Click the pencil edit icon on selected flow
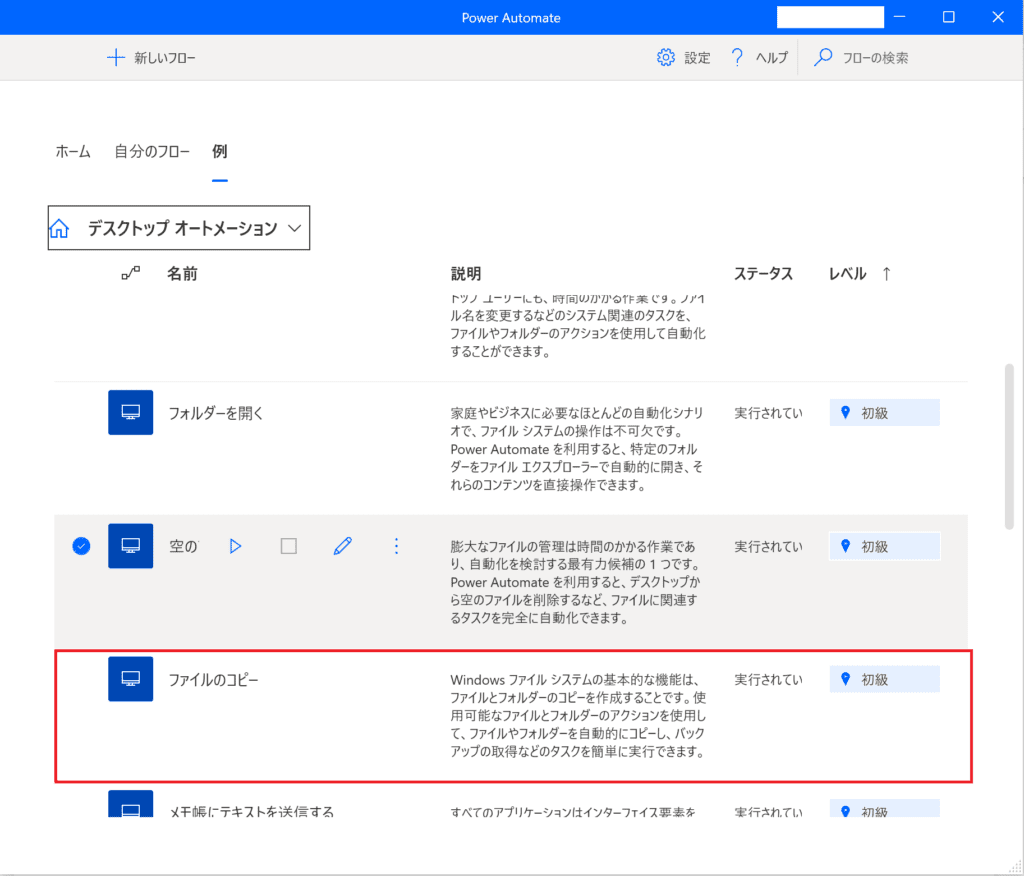Screen dimensions: 1024x876 point(343,546)
